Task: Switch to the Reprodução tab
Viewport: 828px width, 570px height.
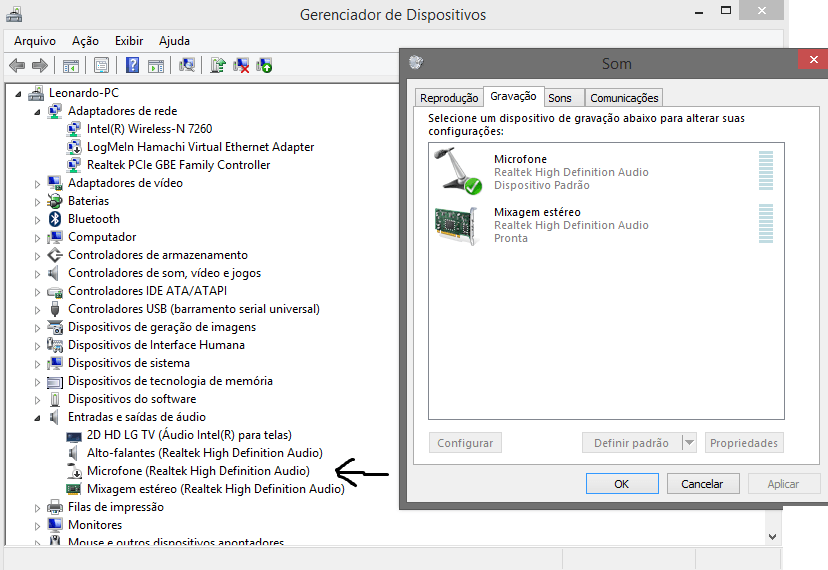Action: pos(449,98)
